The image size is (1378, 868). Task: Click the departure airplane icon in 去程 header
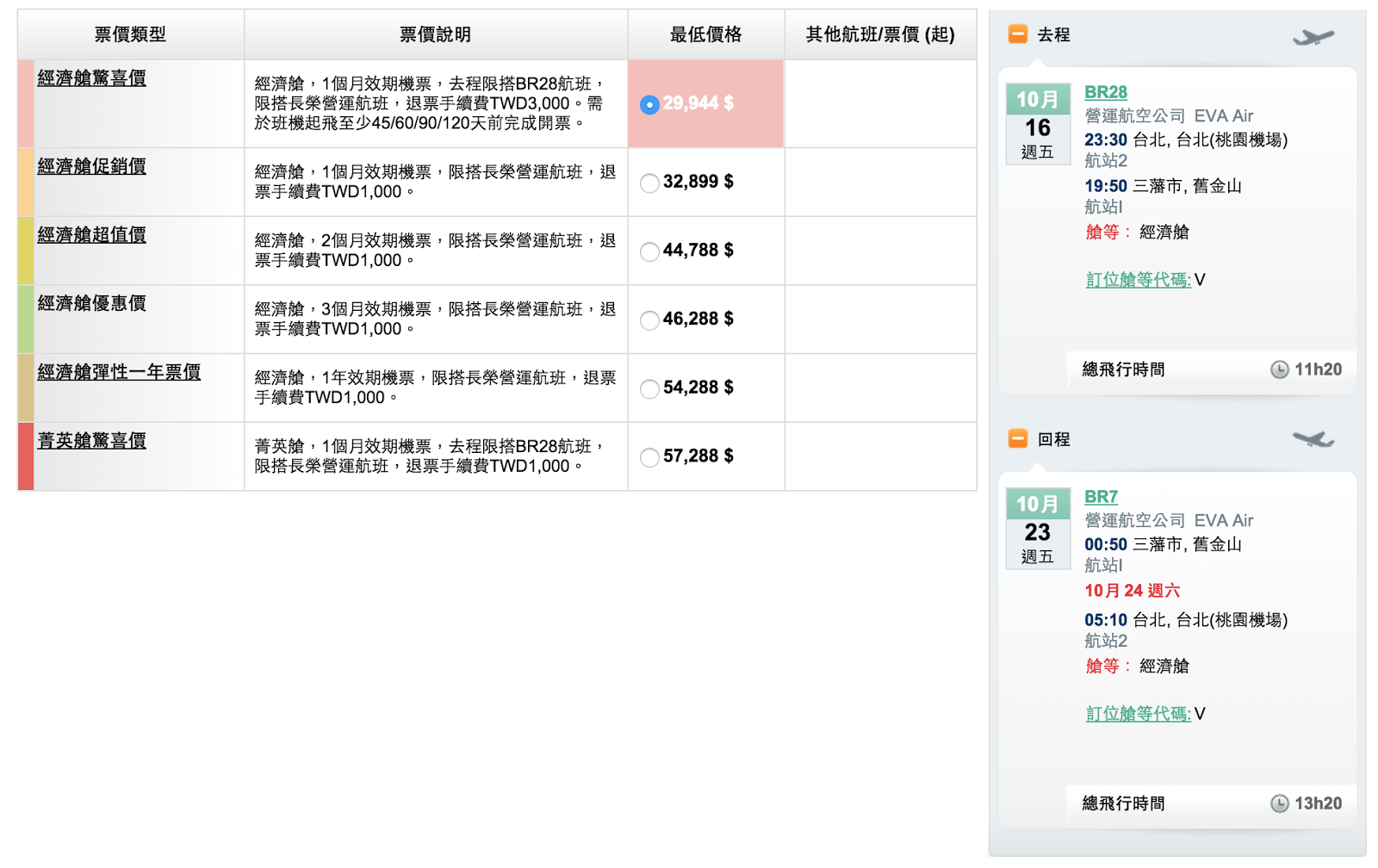(x=1313, y=36)
